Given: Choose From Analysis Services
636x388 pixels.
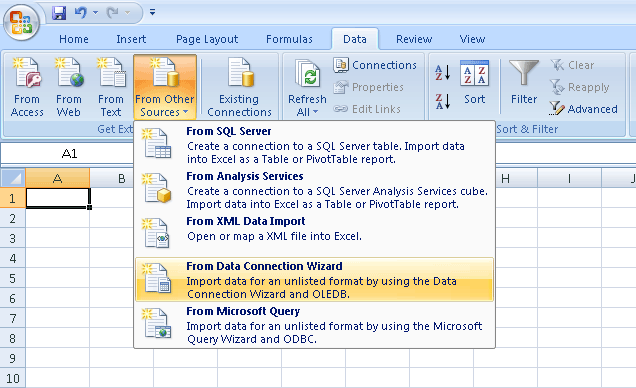Looking at the screenshot, I should pyautogui.click(x=314, y=190).
